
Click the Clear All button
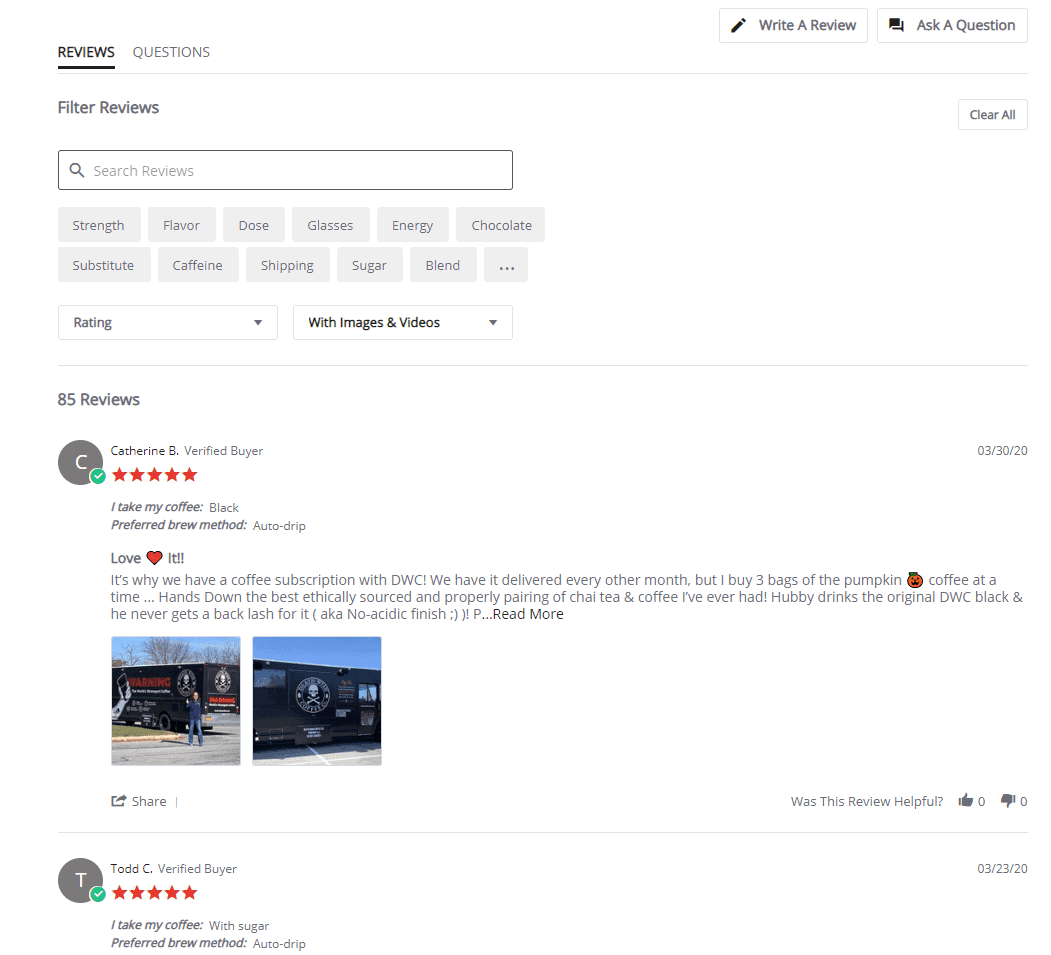(x=992, y=114)
